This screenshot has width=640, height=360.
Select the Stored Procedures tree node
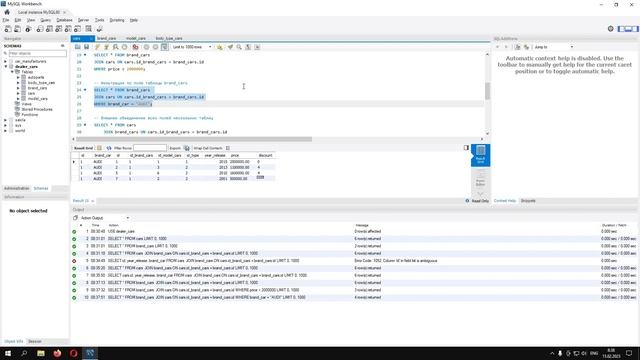(x=37, y=109)
